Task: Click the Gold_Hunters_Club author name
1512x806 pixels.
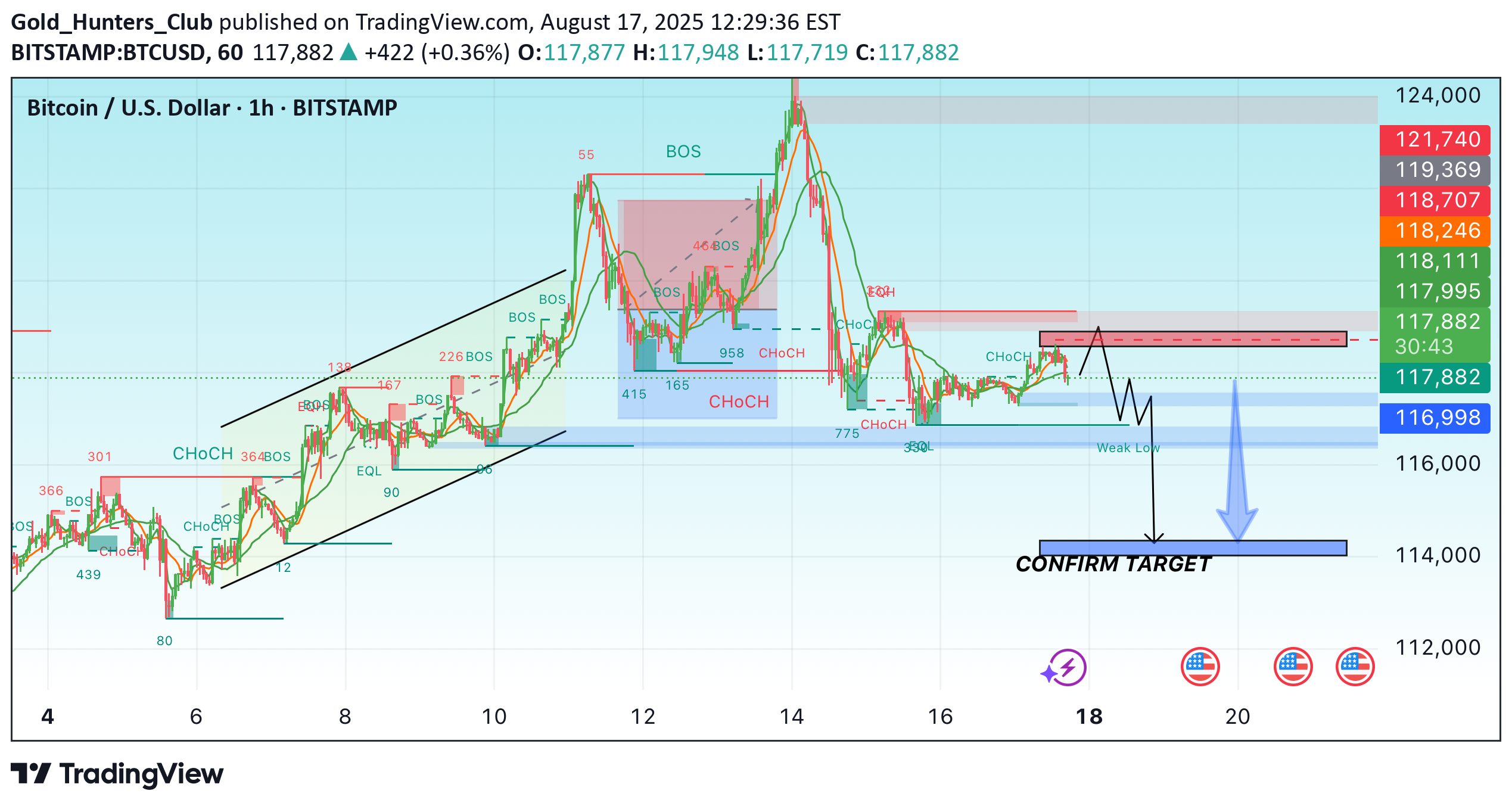Action: click(112, 23)
